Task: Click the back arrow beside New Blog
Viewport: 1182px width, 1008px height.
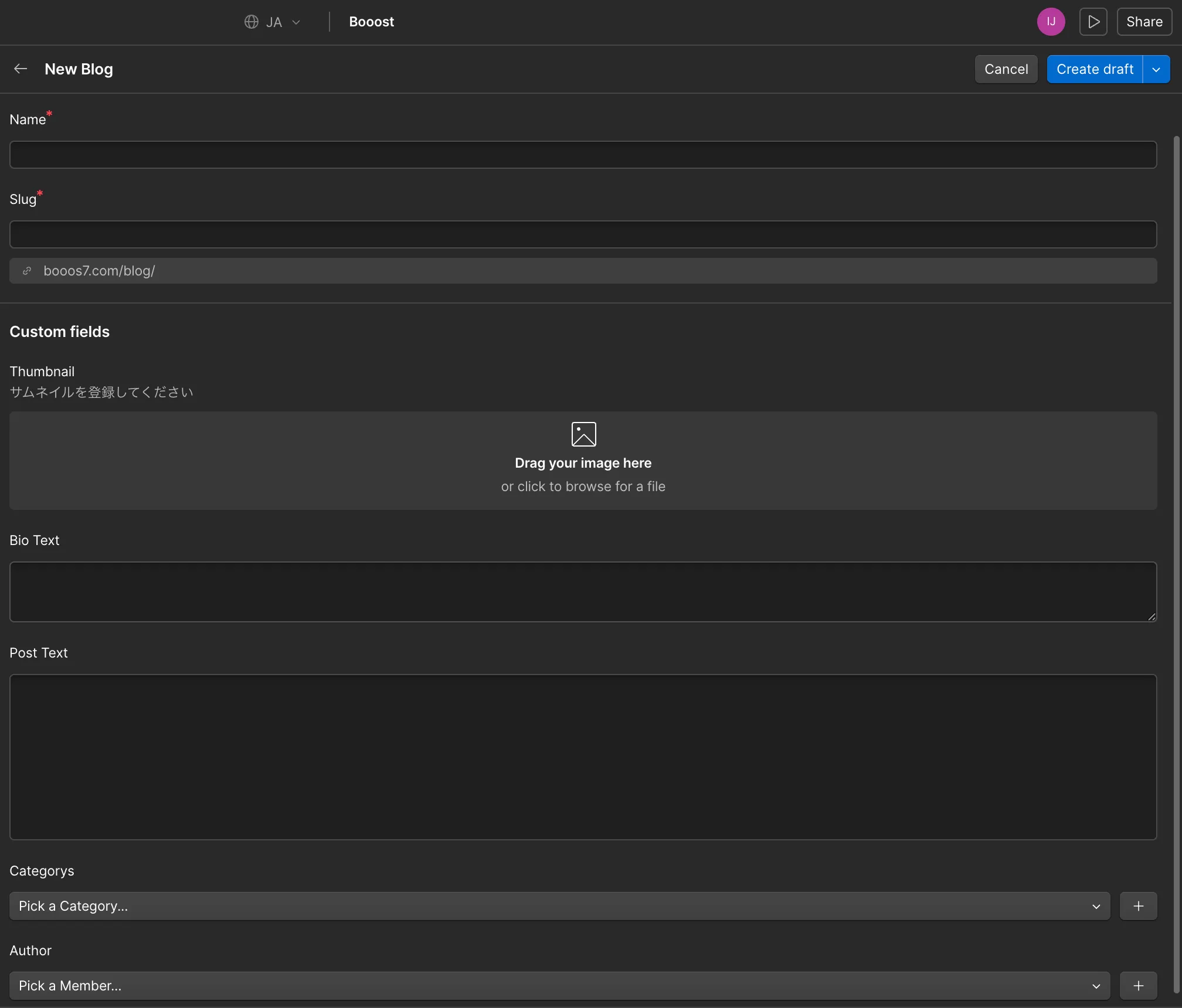Action: tap(21, 69)
